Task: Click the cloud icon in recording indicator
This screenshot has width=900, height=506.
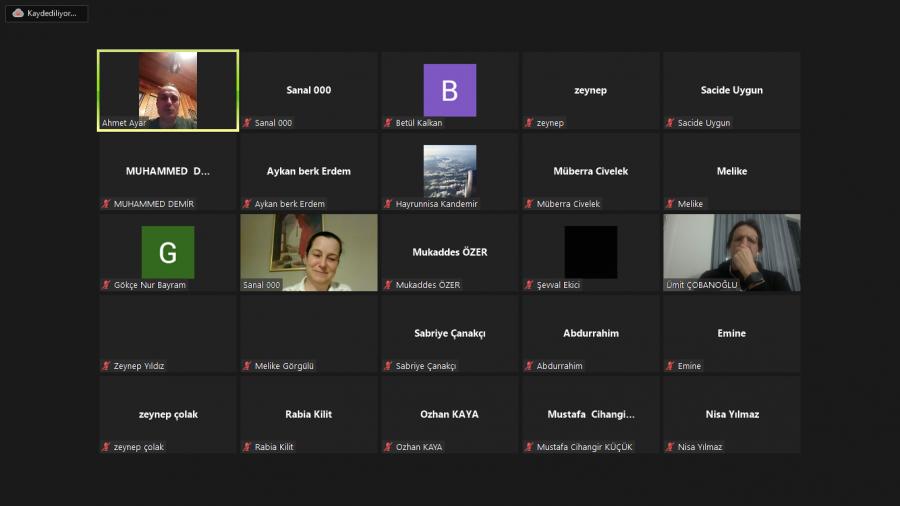Action: coord(18,14)
